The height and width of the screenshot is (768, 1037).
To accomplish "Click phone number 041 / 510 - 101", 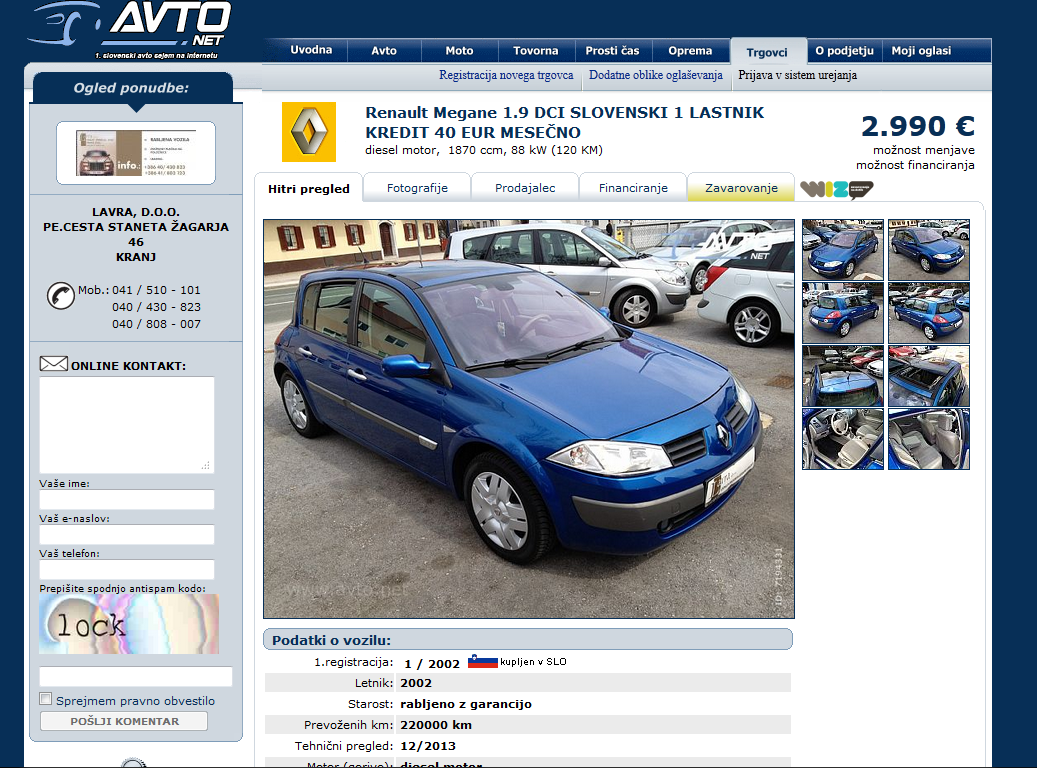I will point(156,290).
